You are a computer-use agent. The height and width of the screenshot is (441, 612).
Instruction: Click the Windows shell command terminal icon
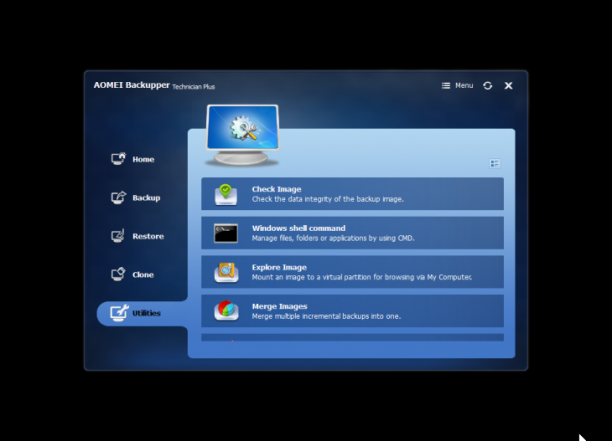pos(226,233)
